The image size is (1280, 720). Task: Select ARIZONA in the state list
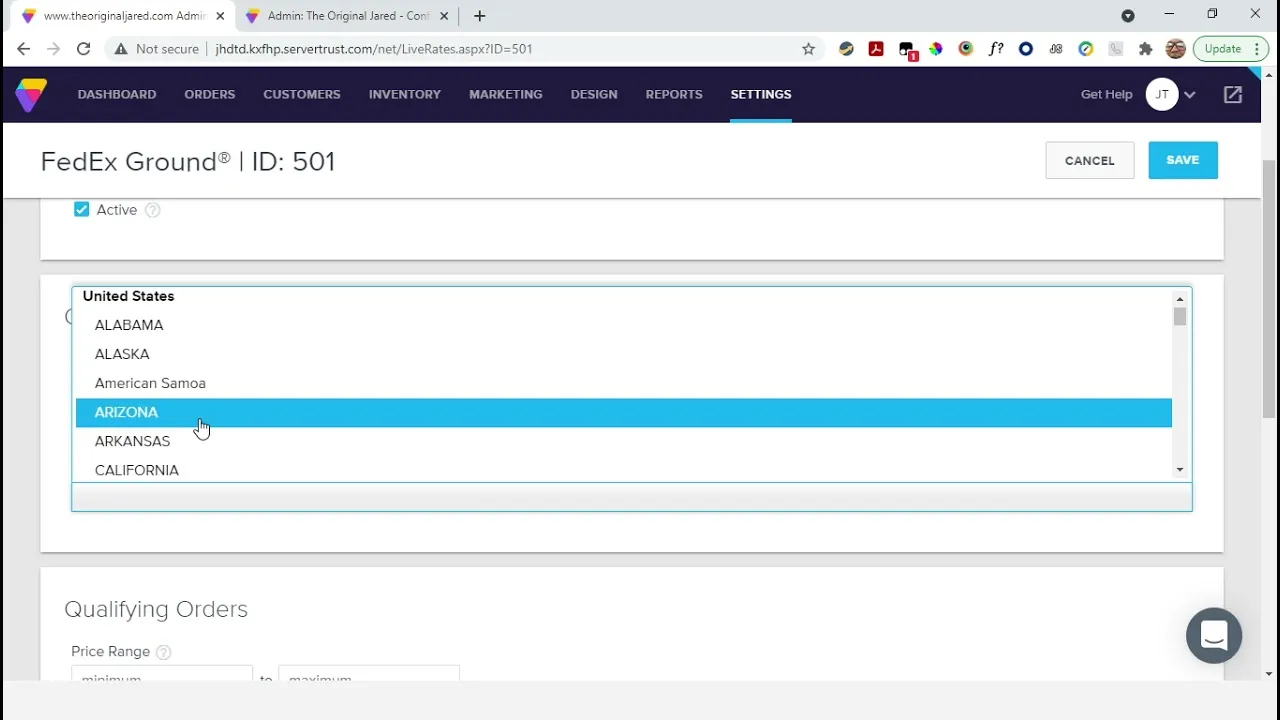click(623, 412)
